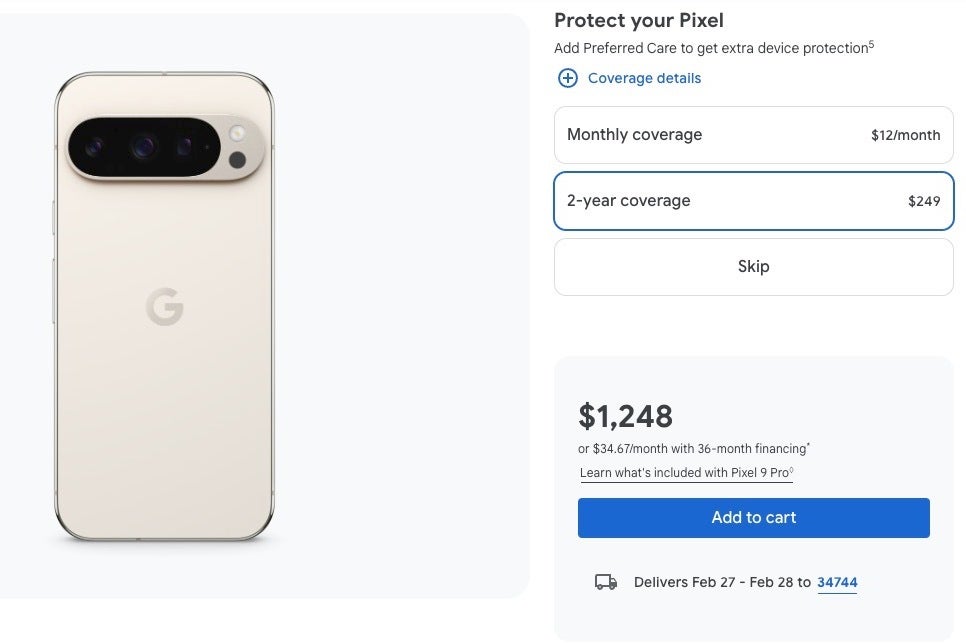Choose the 2-year coverage option

pos(753,201)
